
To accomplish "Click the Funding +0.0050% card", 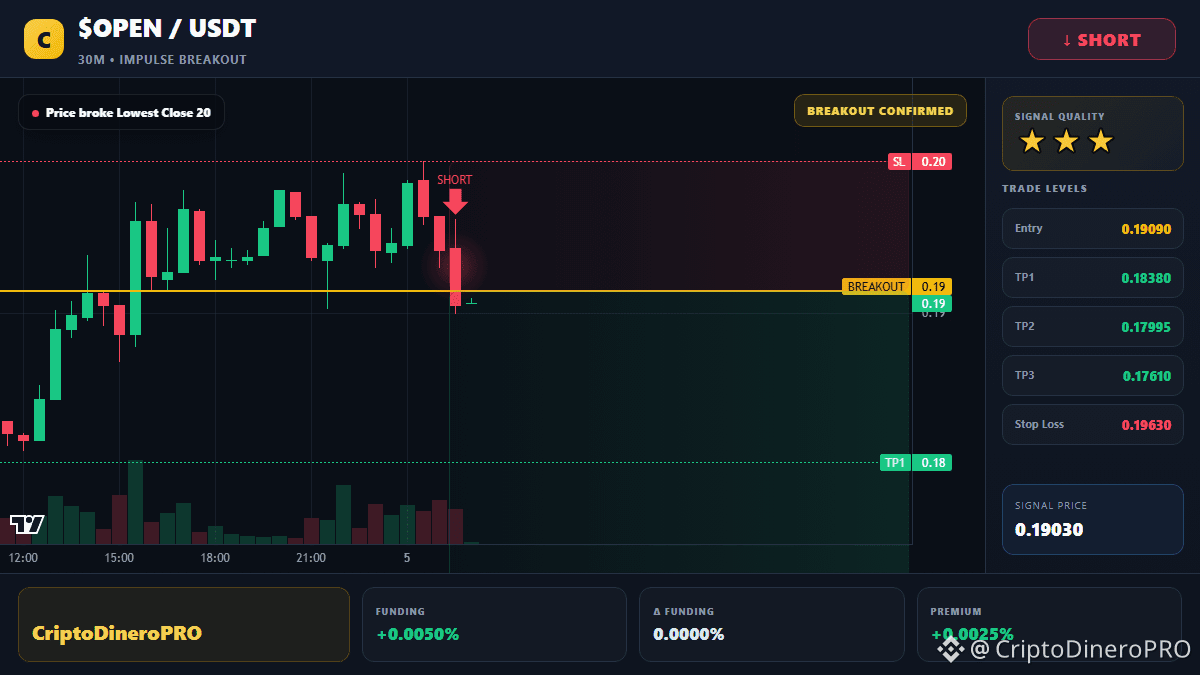I will 494,624.
